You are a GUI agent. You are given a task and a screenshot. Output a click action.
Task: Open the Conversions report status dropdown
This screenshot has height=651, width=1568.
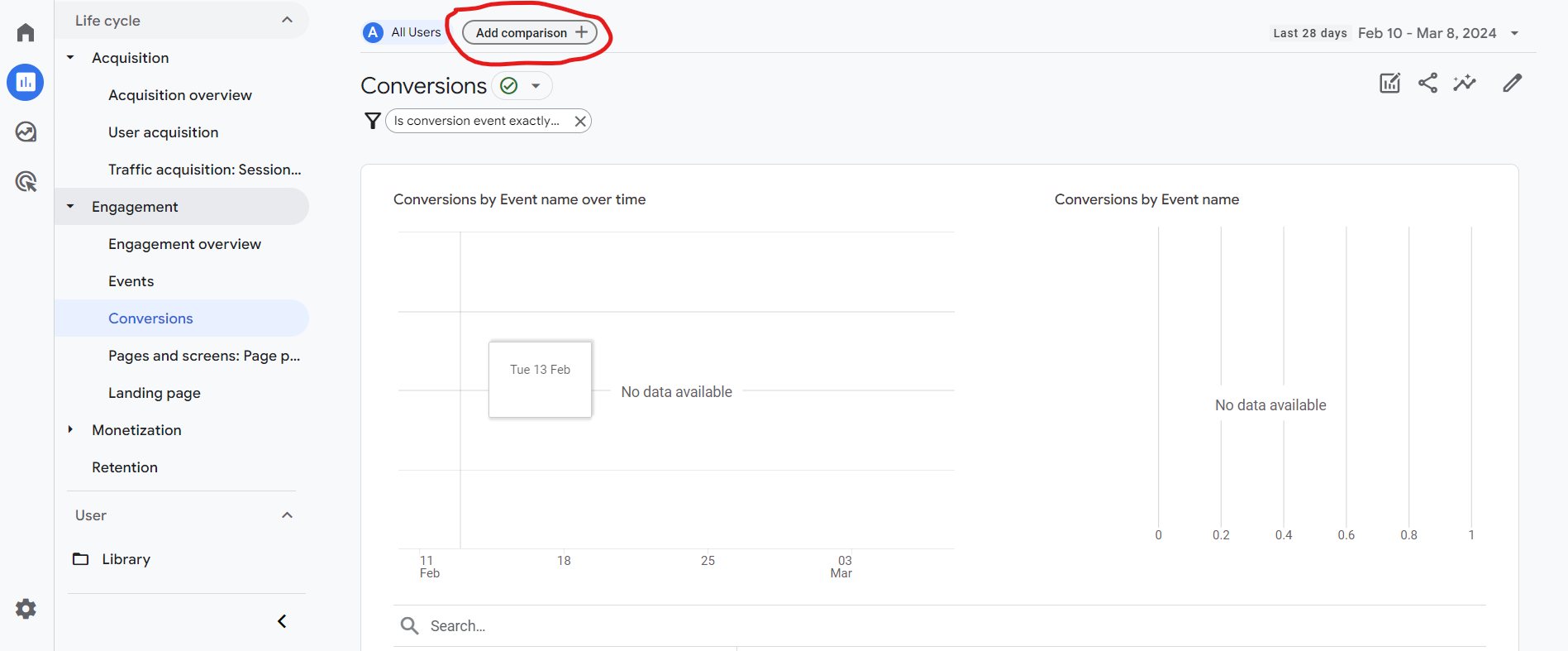click(x=536, y=86)
